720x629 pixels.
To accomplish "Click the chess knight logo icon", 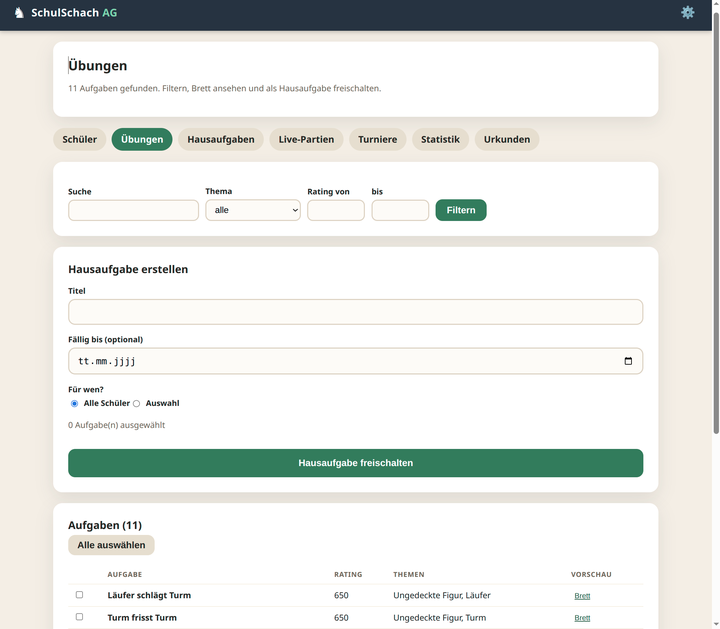I will [19, 13].
